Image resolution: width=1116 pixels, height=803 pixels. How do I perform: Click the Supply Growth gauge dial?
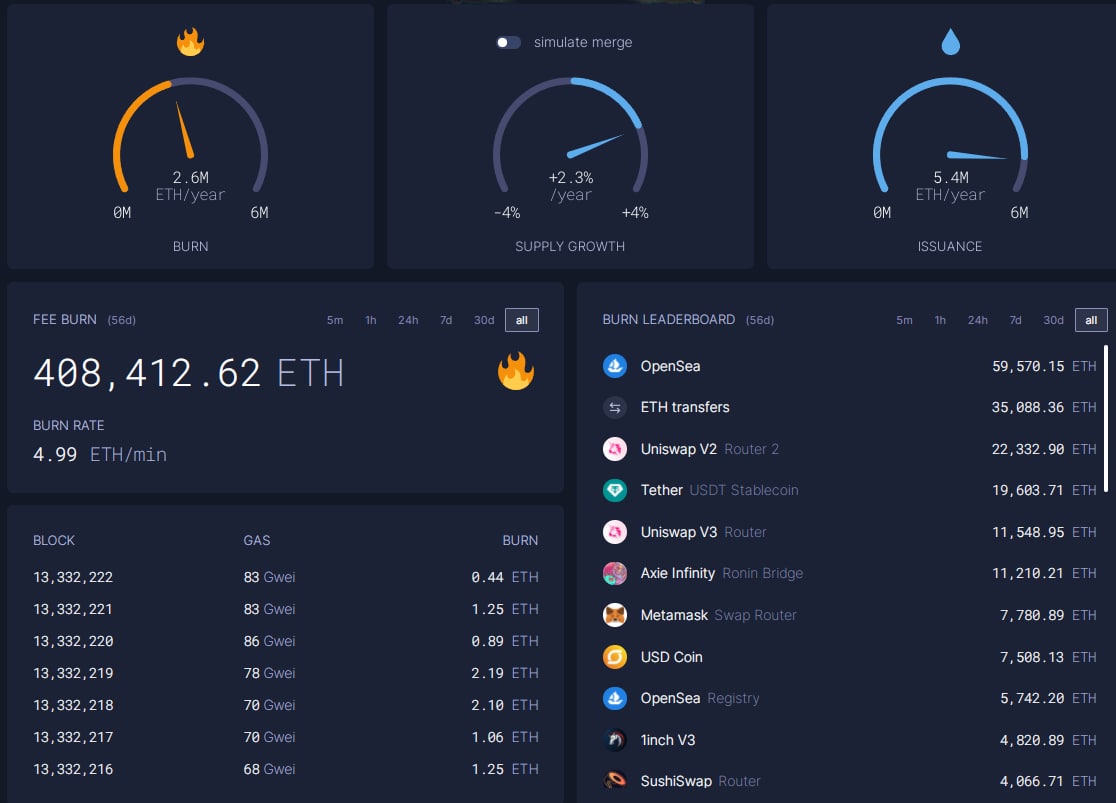[x=570, y=135]
